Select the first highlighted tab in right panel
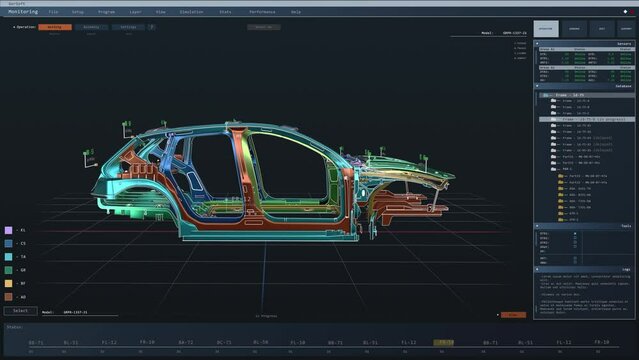Screen dimensions: 639x360 pos(546,29)
